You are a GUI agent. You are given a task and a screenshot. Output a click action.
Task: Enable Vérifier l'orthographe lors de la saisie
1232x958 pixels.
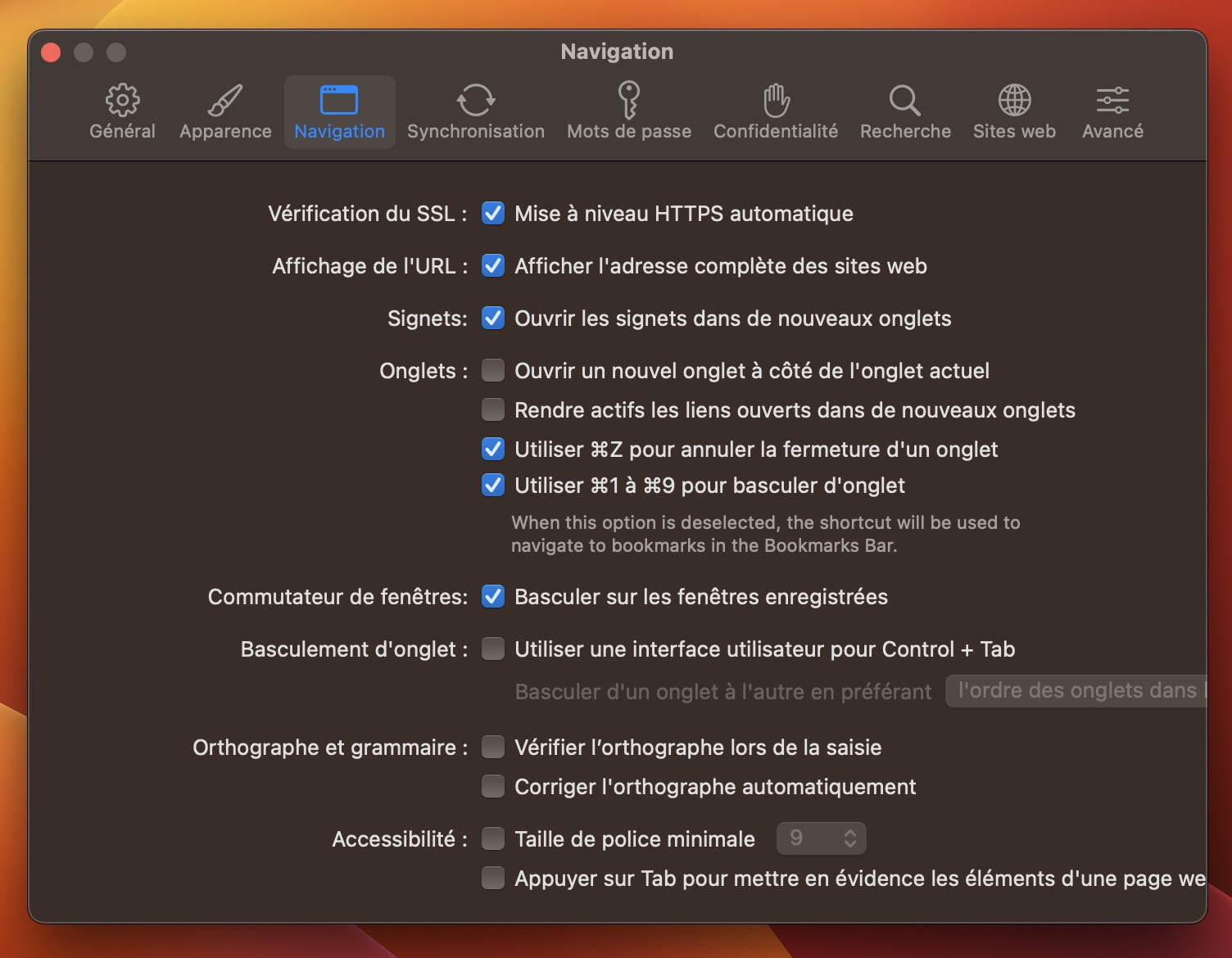[493, 748]
